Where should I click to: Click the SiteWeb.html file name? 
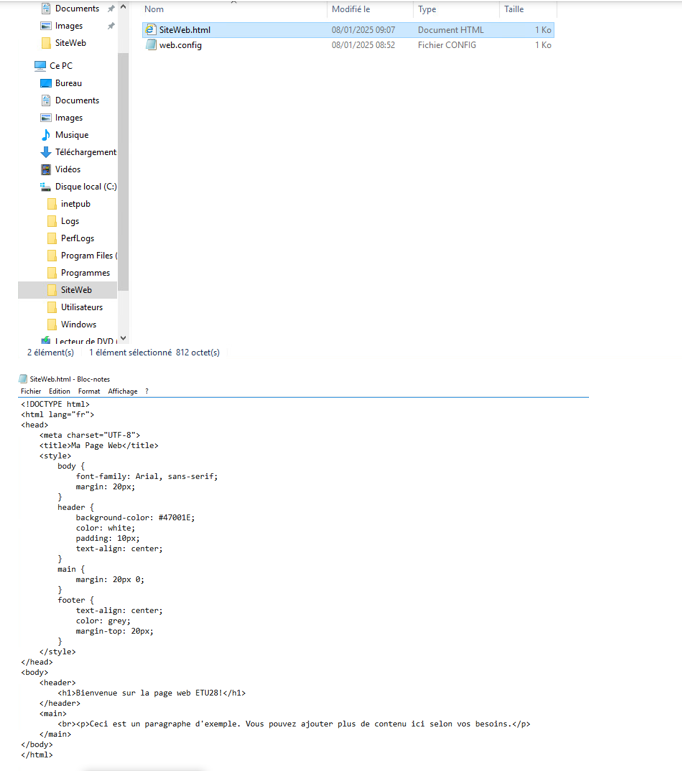tap(185, 30)
